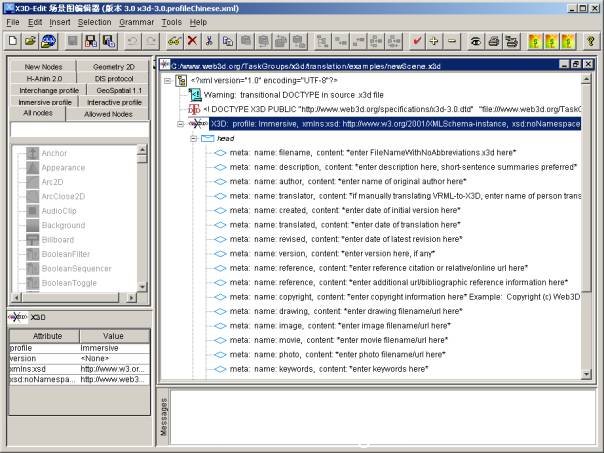Switch to the Interactive profile tab
Viewport: 604px width, 453px height.
tap(114, 102)
